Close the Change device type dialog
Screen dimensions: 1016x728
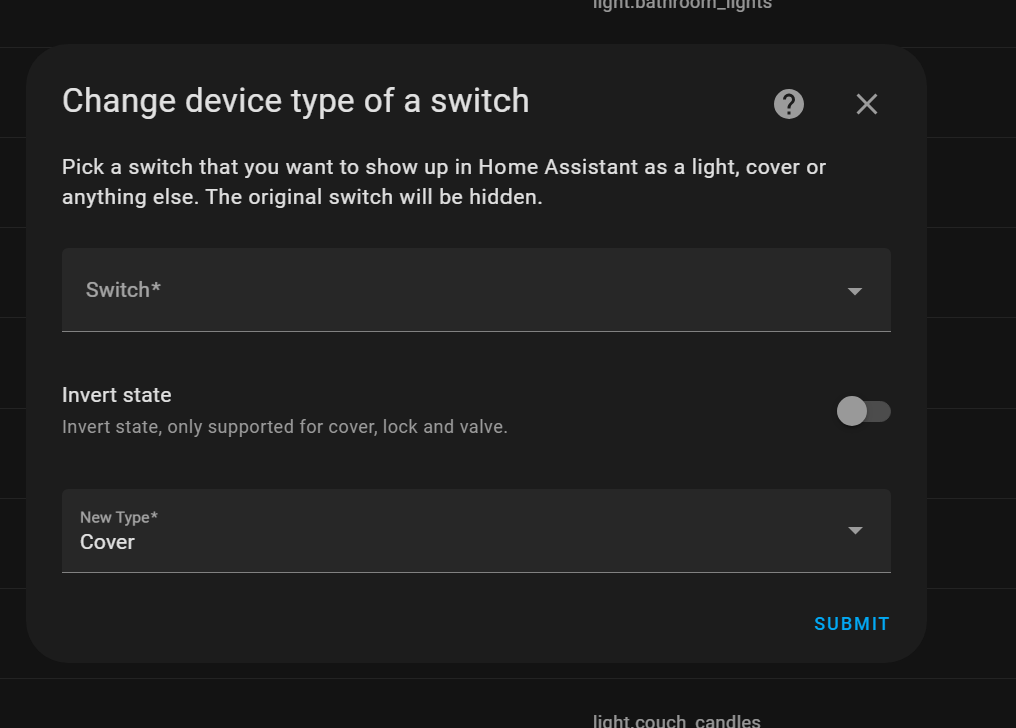coord(866,103)
